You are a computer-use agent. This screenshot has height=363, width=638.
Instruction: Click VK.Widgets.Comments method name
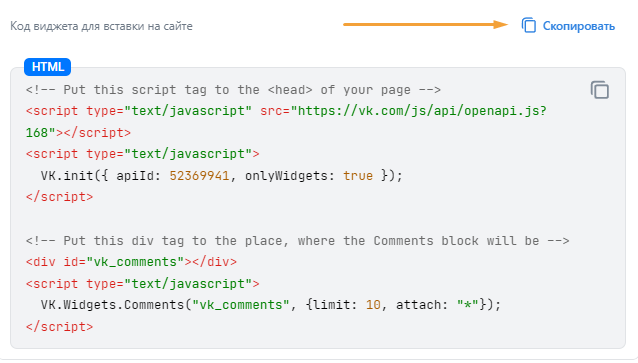click(x=112, y=305)
